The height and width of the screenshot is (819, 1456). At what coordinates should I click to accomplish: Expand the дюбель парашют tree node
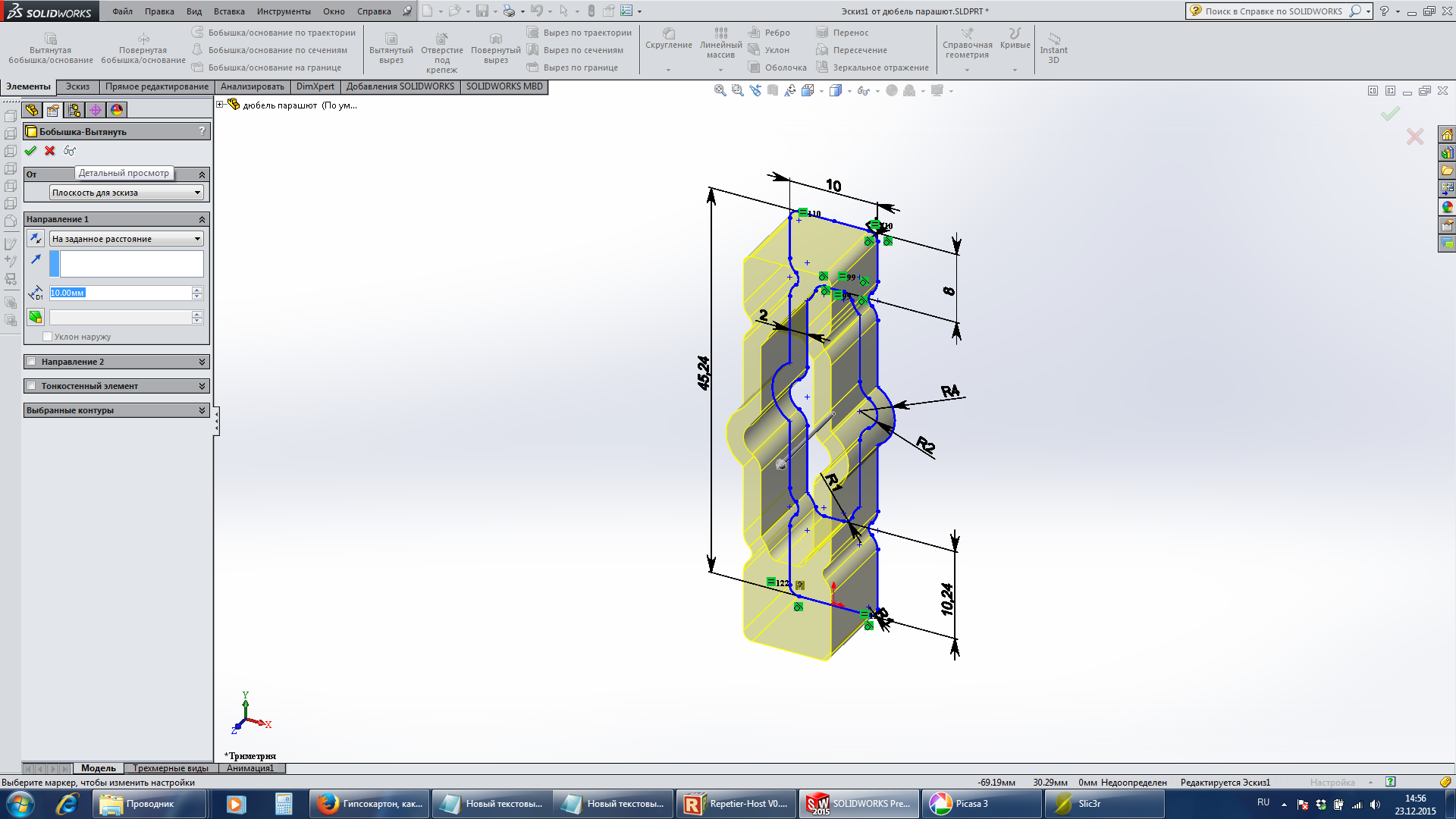[x=220, y=105]
